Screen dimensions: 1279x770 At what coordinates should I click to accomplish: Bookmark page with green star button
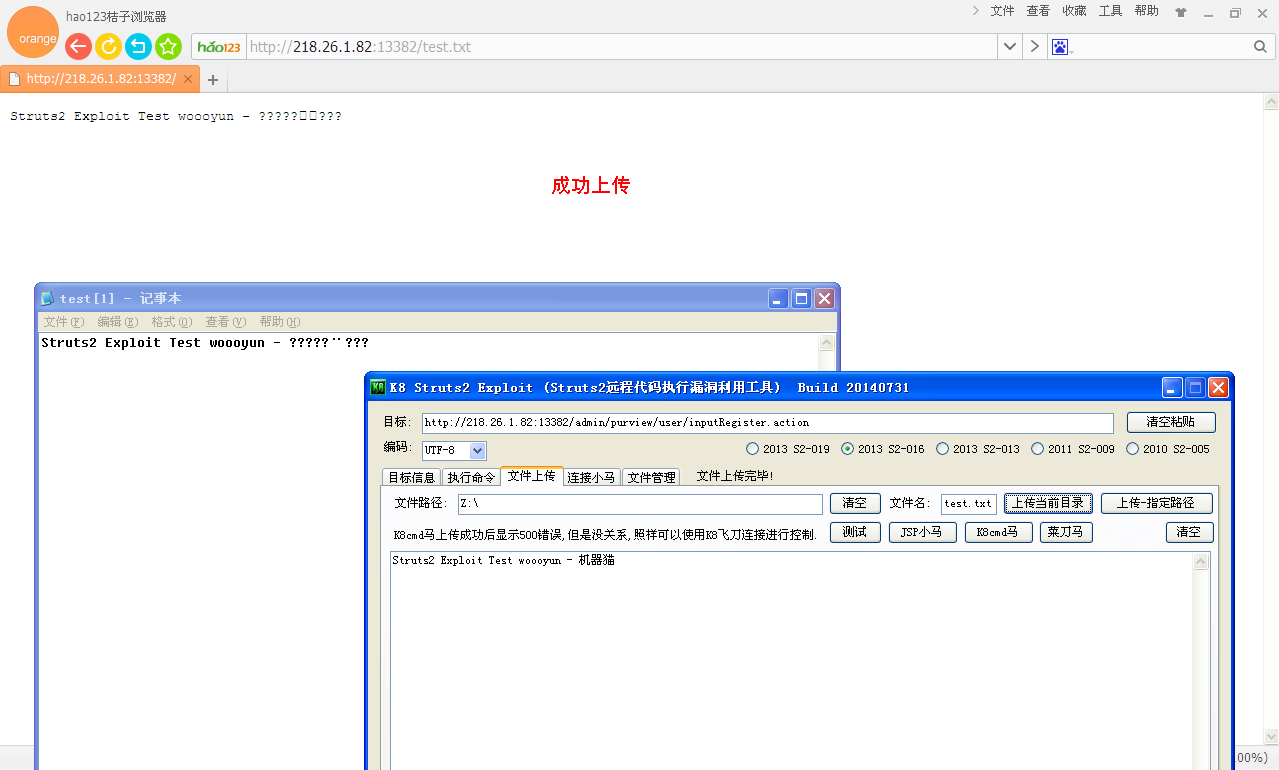click(x=168, y=46)
